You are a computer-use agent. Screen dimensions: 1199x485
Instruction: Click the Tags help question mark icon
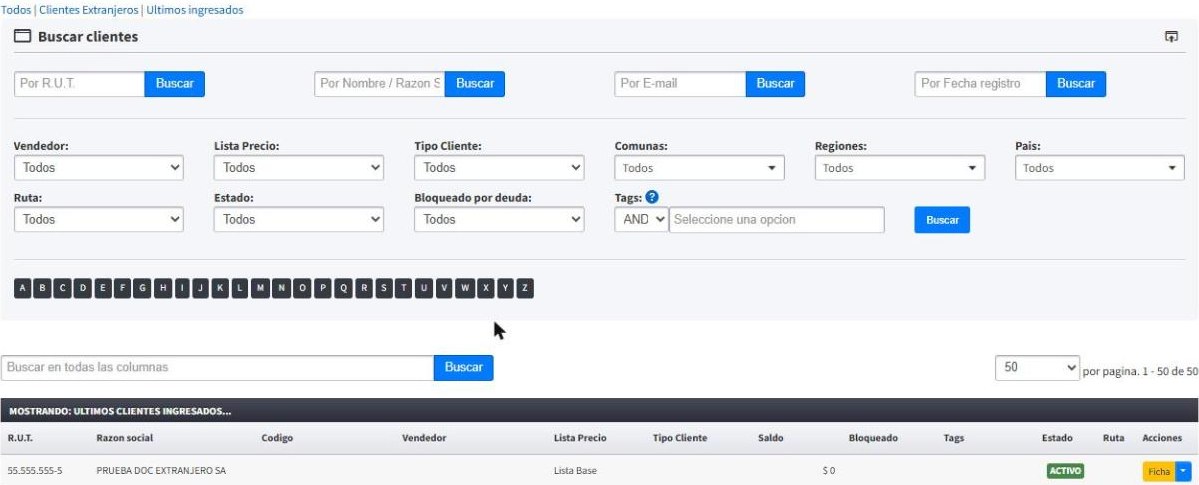click(651, 197)
